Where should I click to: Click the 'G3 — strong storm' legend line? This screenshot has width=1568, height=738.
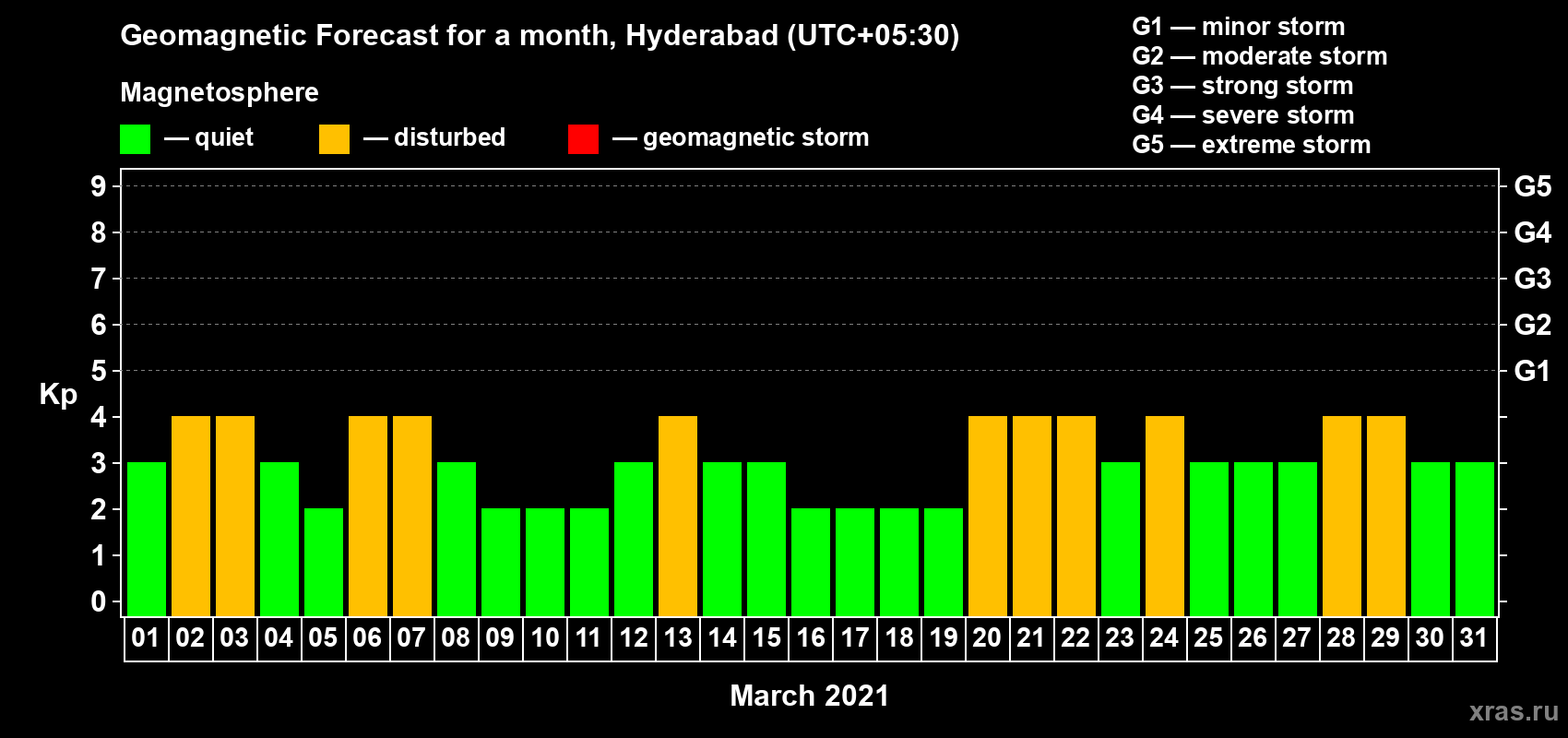pos(1242,86)
